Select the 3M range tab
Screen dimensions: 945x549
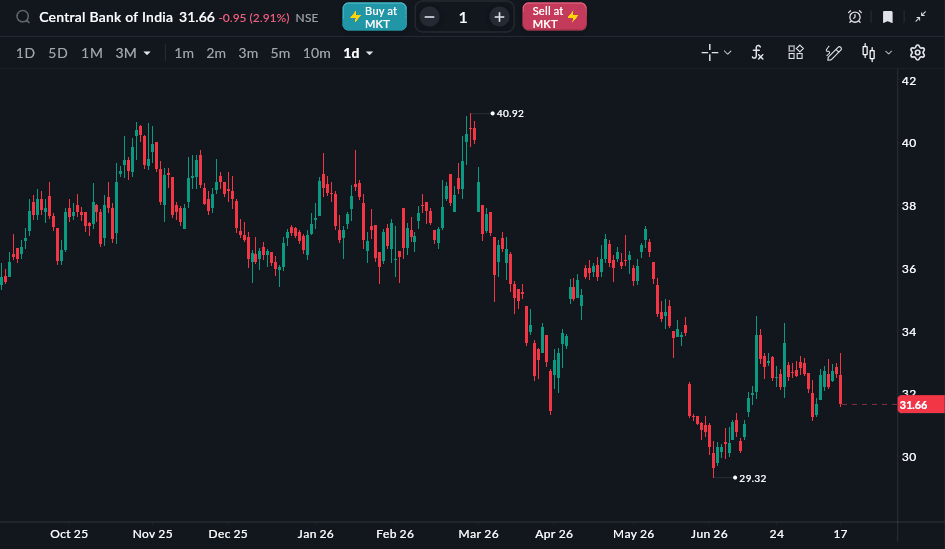tap(126, 53)
